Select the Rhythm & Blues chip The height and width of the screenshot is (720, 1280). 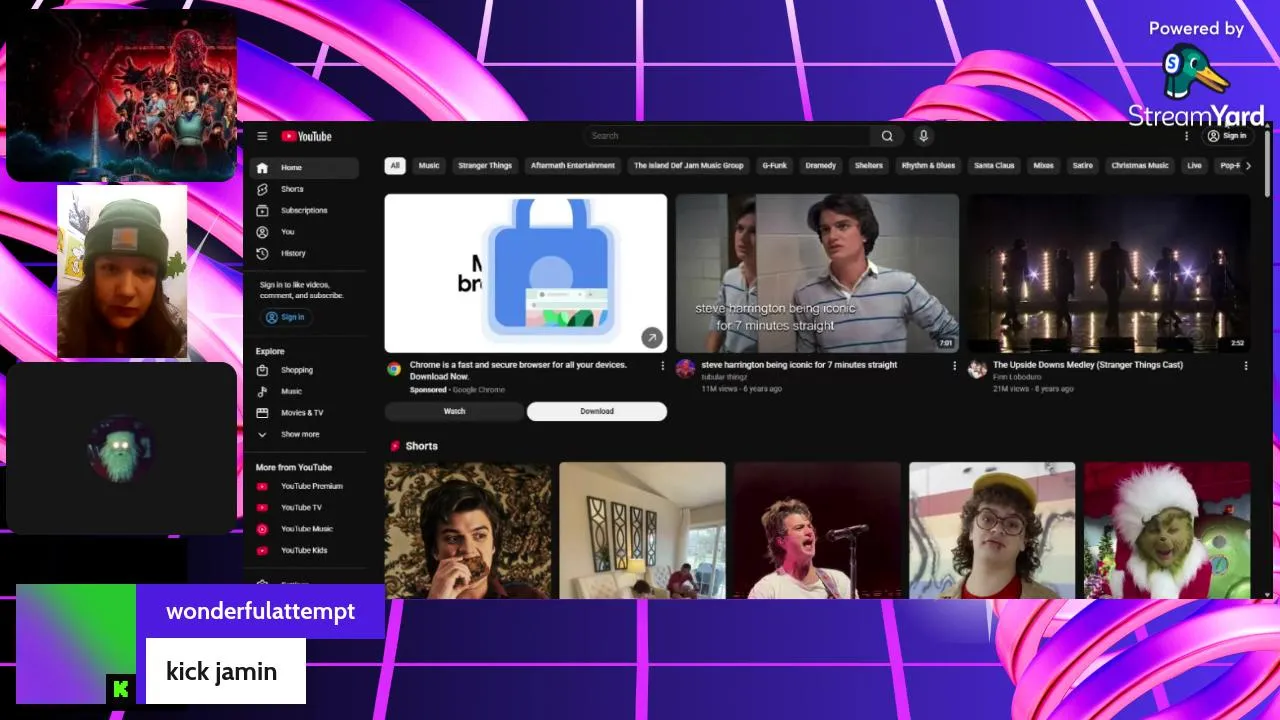tap(928, 166)
